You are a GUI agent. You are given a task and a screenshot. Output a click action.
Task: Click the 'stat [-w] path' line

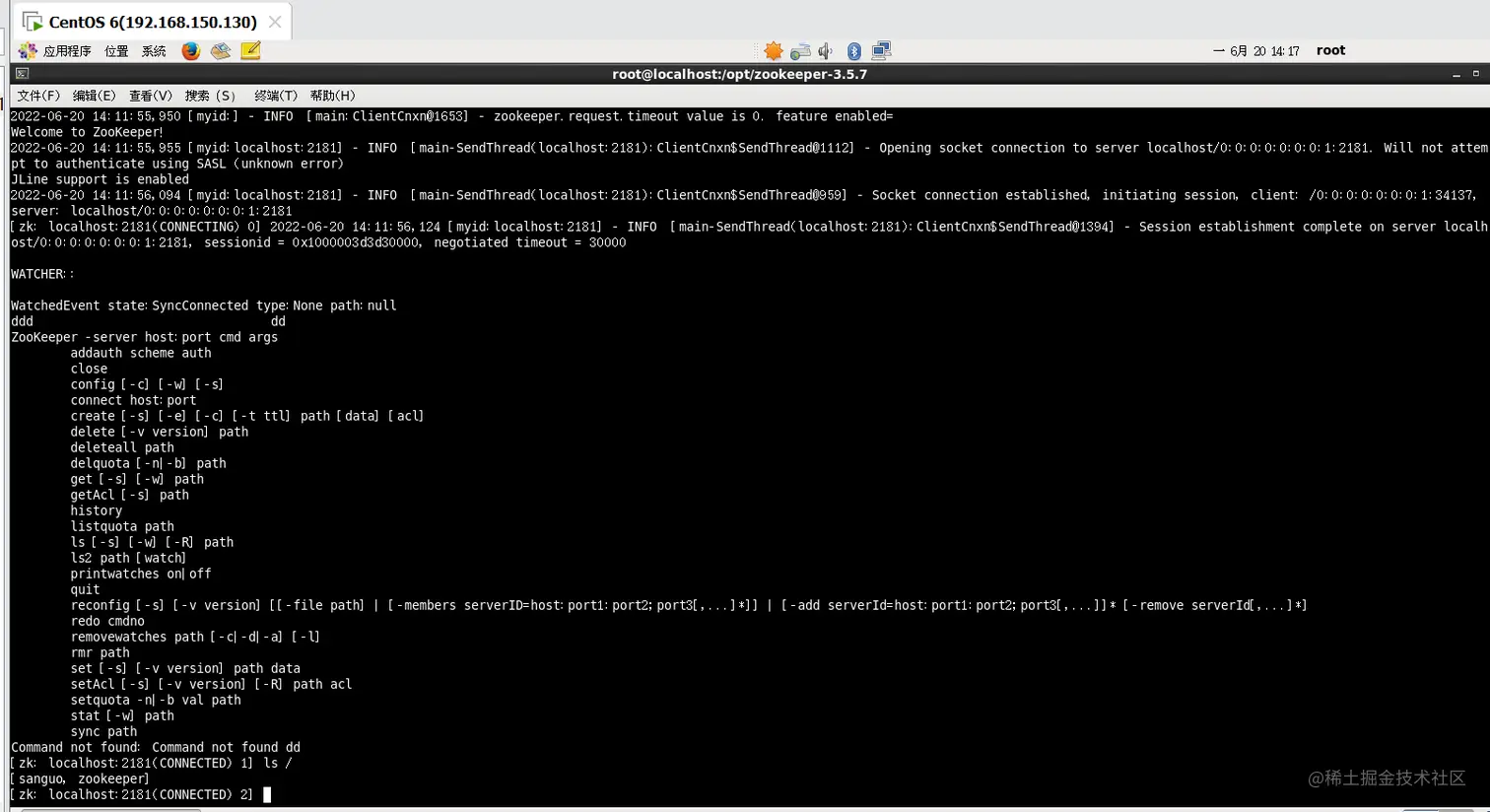tap(122, 715)
